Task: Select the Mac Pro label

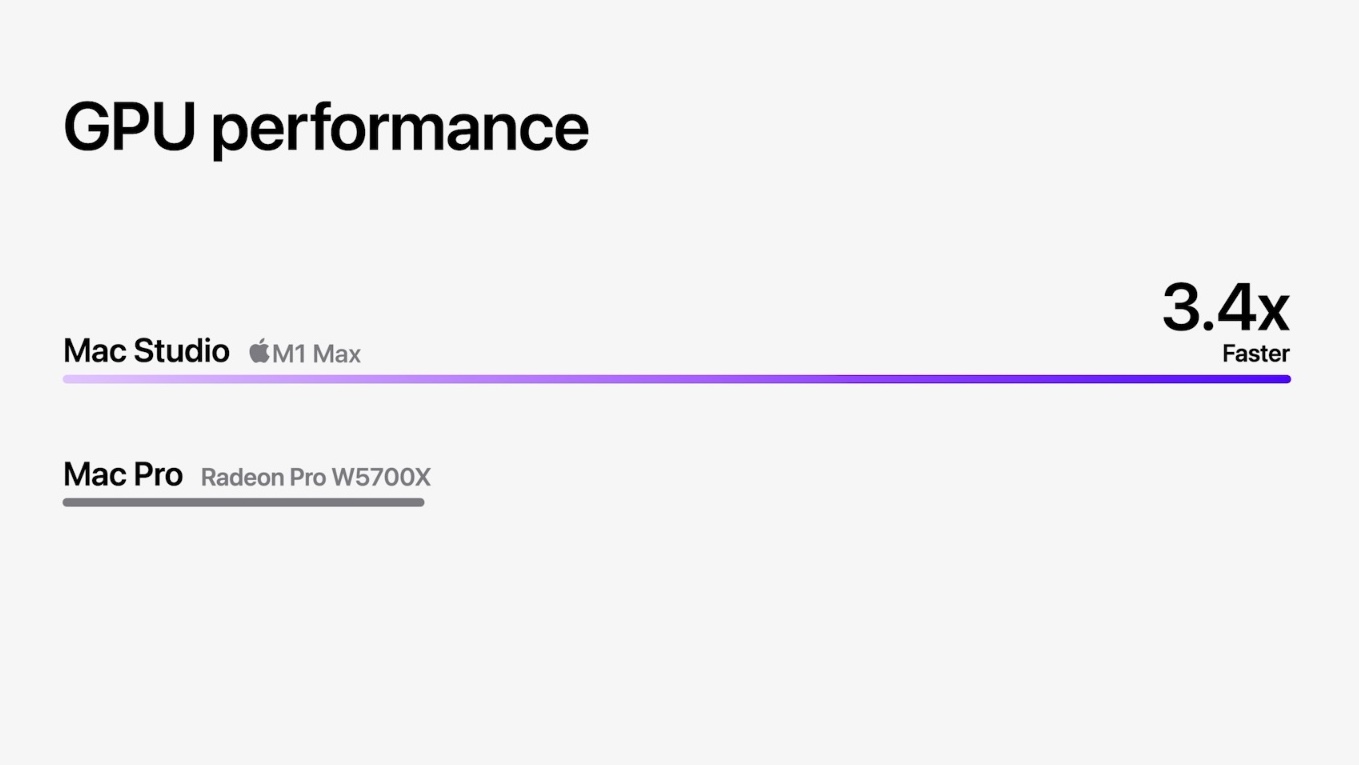Action: pos(123,474)
